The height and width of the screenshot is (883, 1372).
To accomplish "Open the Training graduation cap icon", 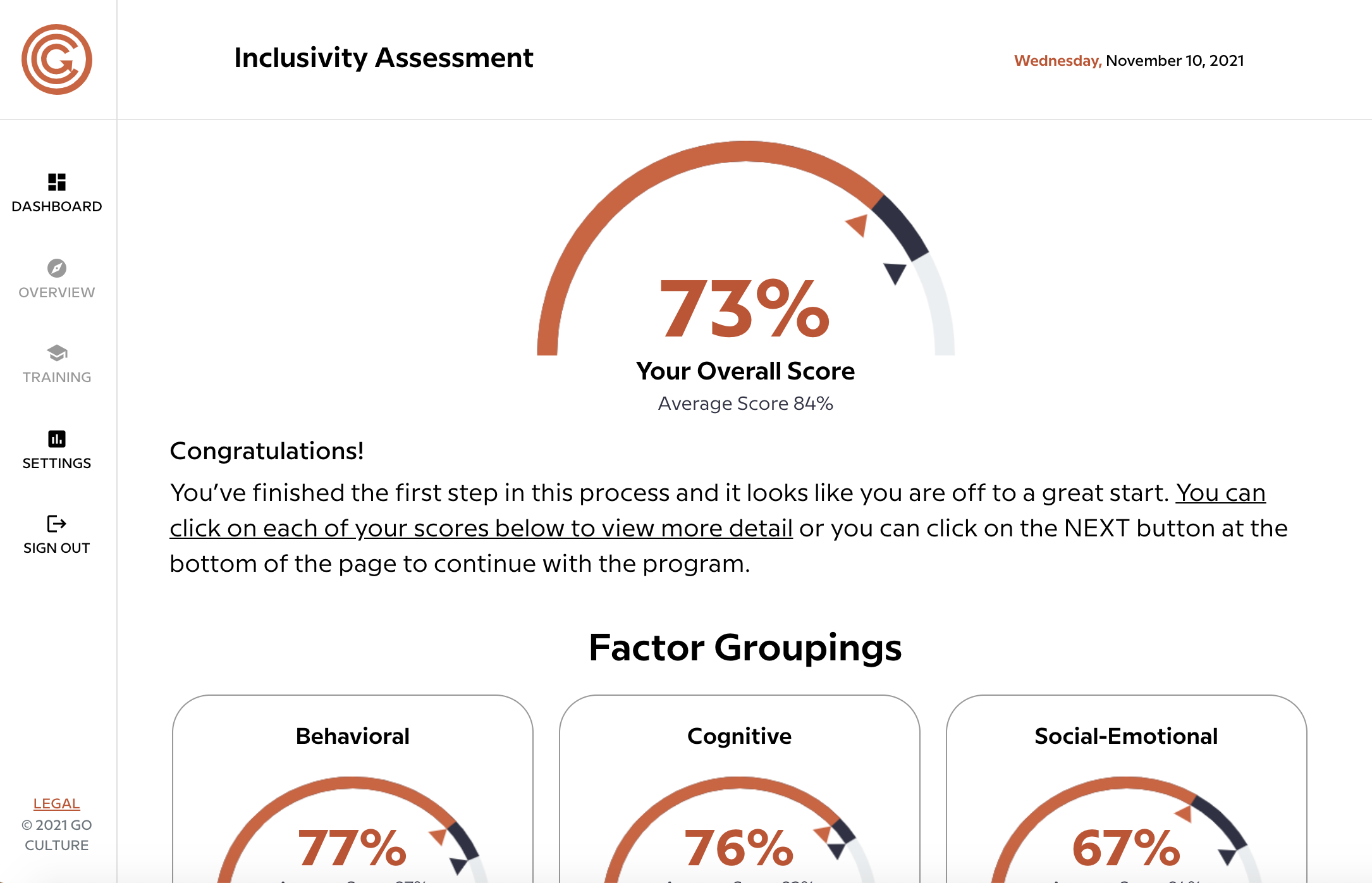I will click(x=57, y=353).
